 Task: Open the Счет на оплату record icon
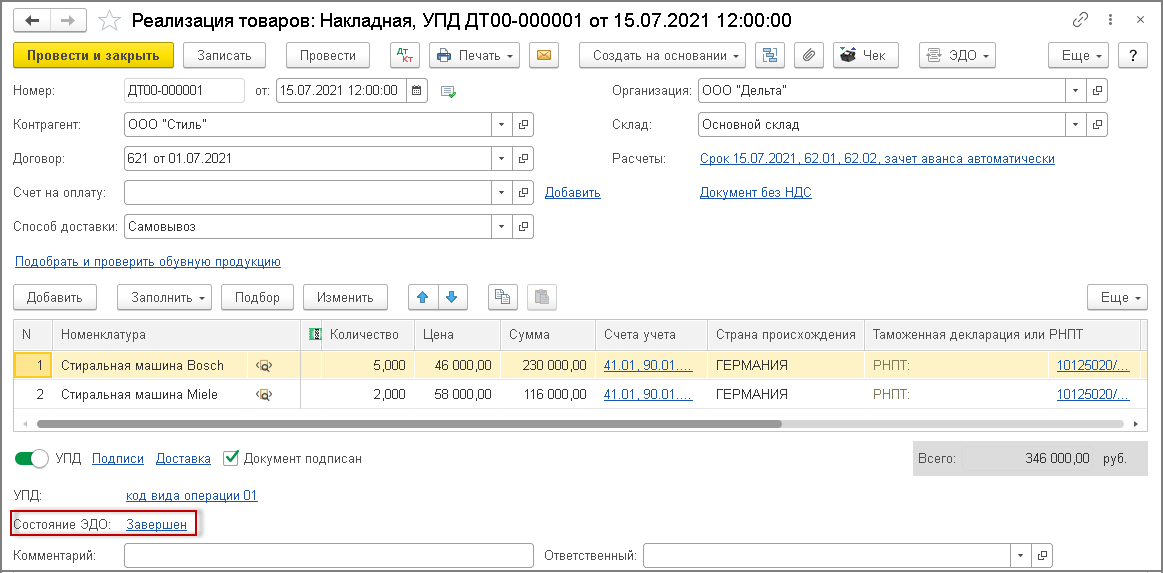point(524,193)
